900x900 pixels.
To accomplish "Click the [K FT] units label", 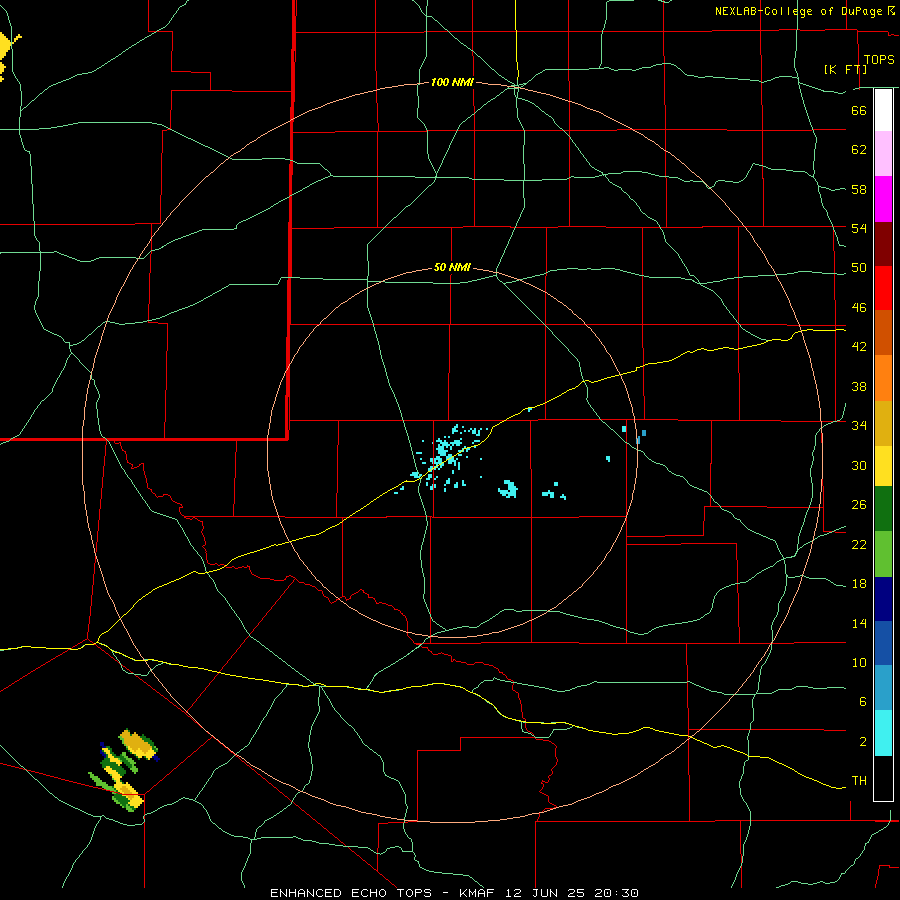I will (x=845, y=70).
